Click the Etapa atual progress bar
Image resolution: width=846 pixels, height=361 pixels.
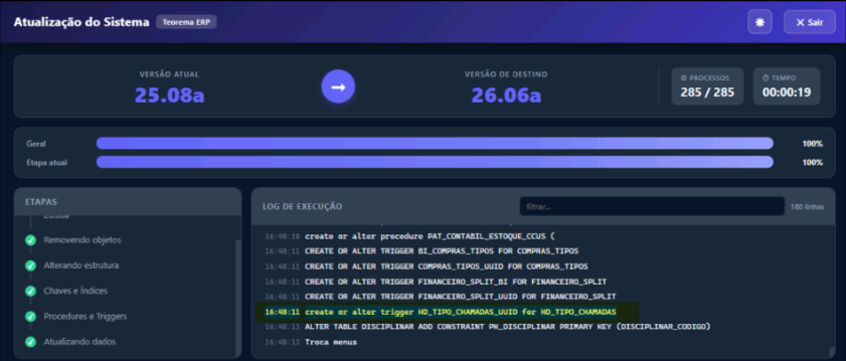[434, 162]
